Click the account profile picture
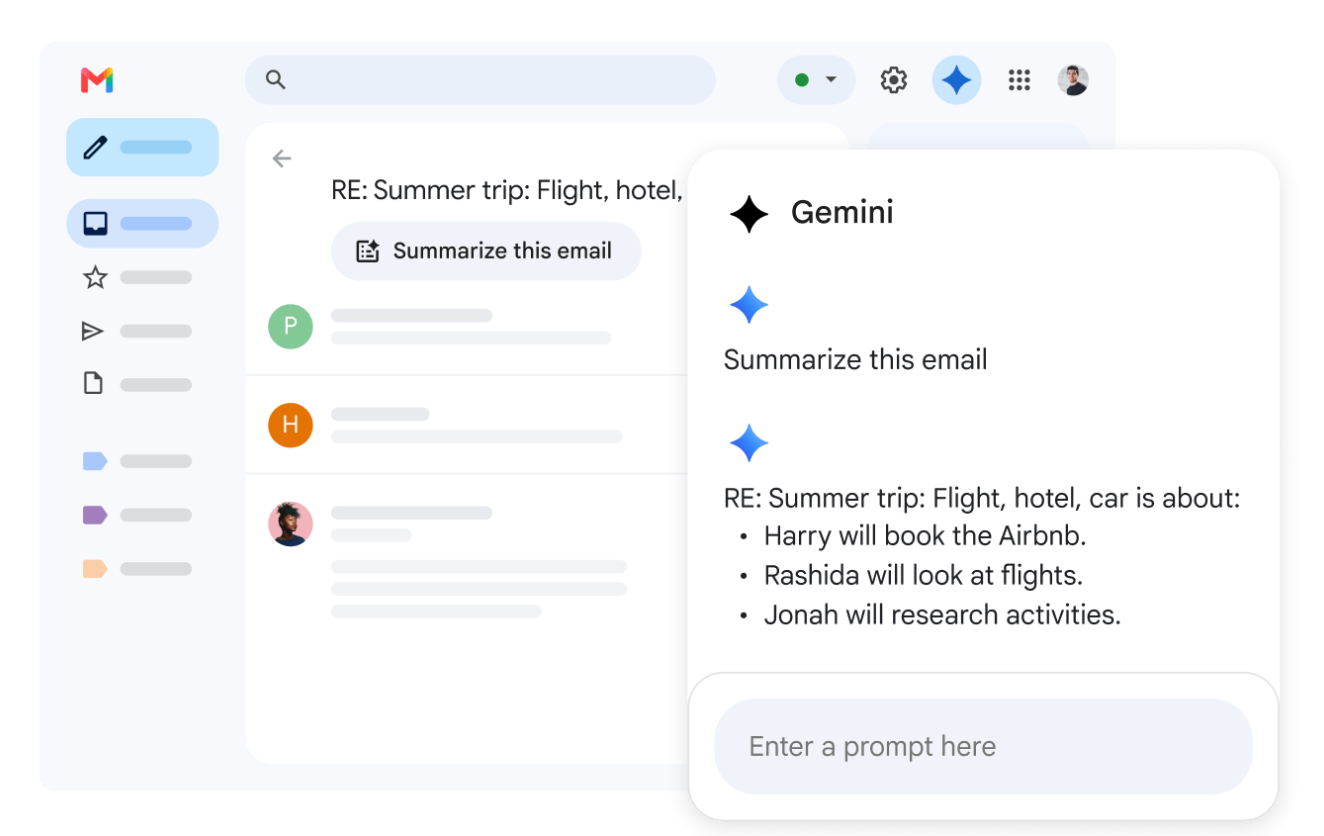Viewport: 1324px width, 836px height. click(x=1073, y=80)
